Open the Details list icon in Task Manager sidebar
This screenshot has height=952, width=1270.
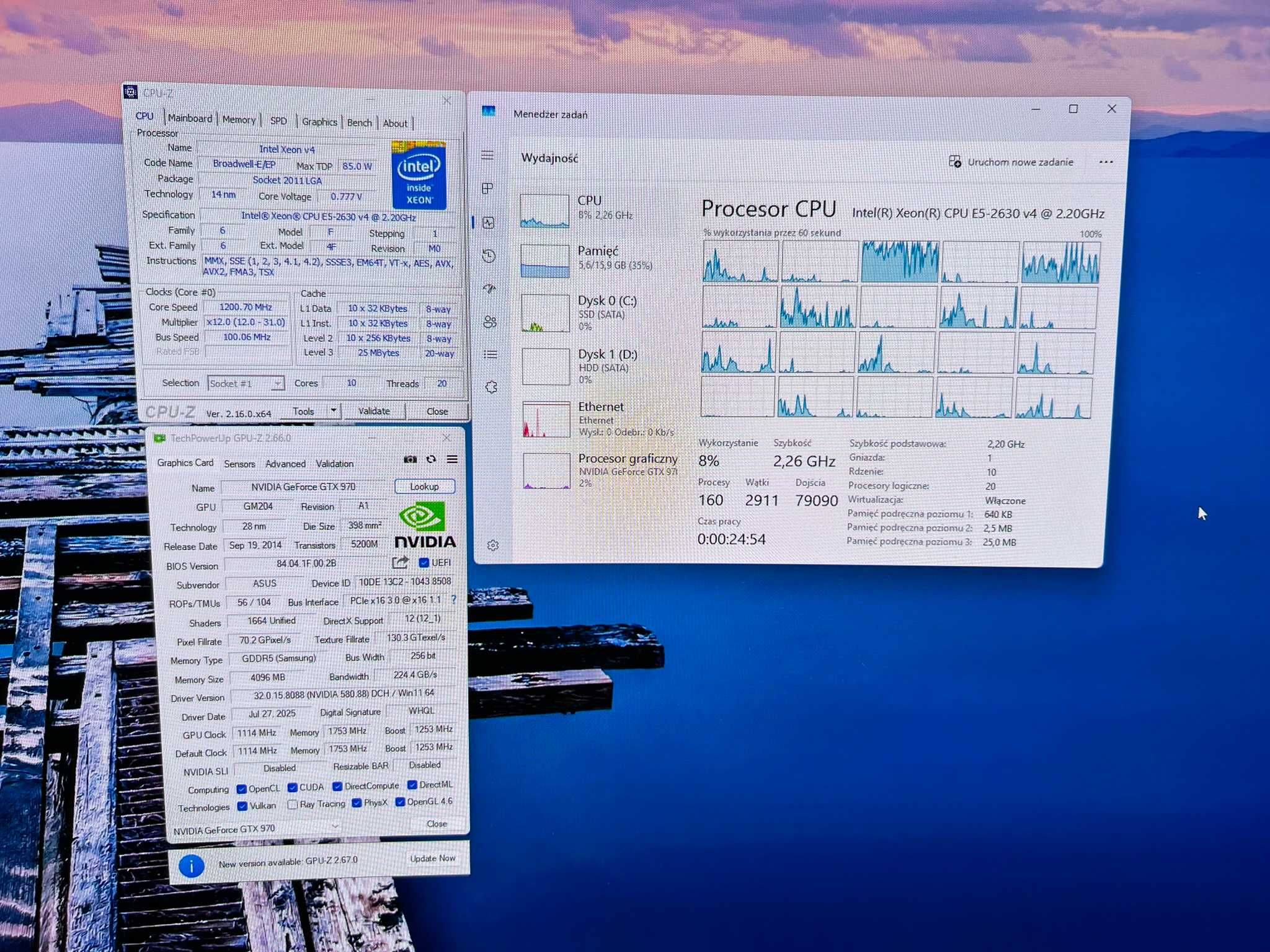pos(491,355)
